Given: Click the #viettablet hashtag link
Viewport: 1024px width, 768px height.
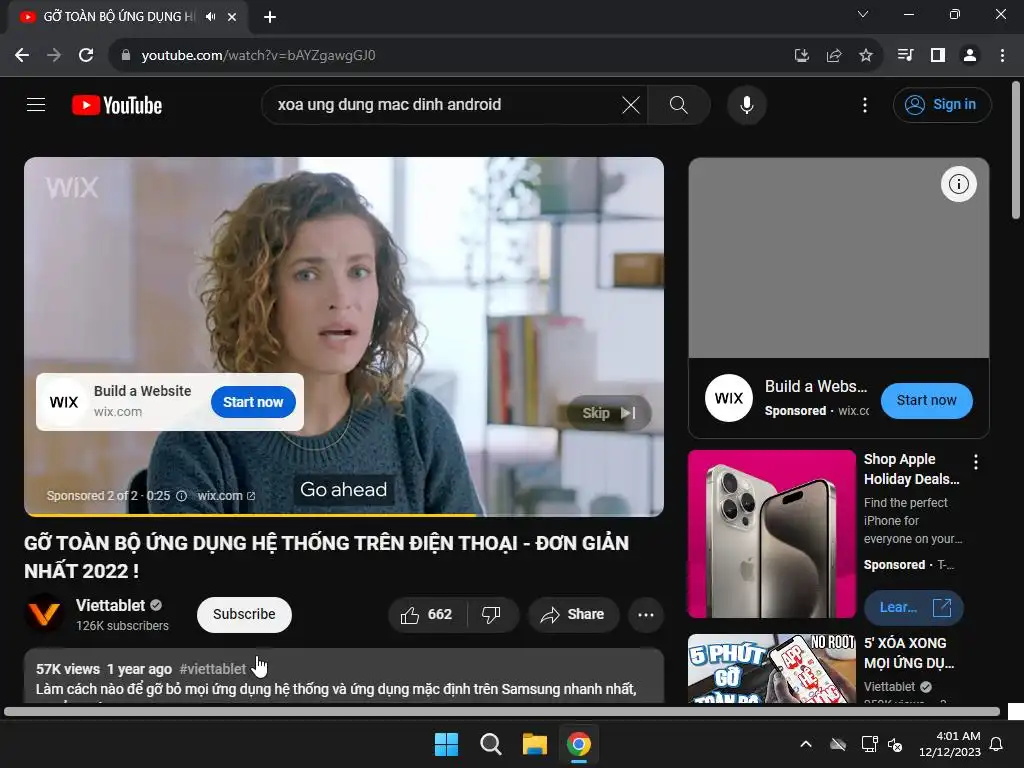Looking at the screenshot, I should (x=213, y=669).
